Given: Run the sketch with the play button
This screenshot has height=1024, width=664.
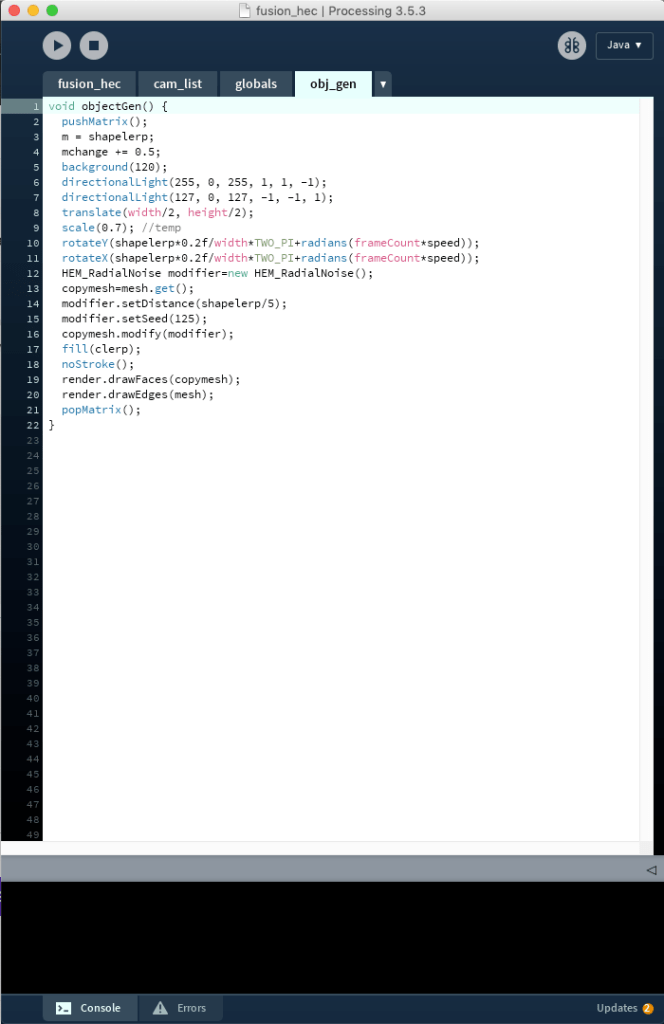Looking at the screenshot, I should 57,45.
